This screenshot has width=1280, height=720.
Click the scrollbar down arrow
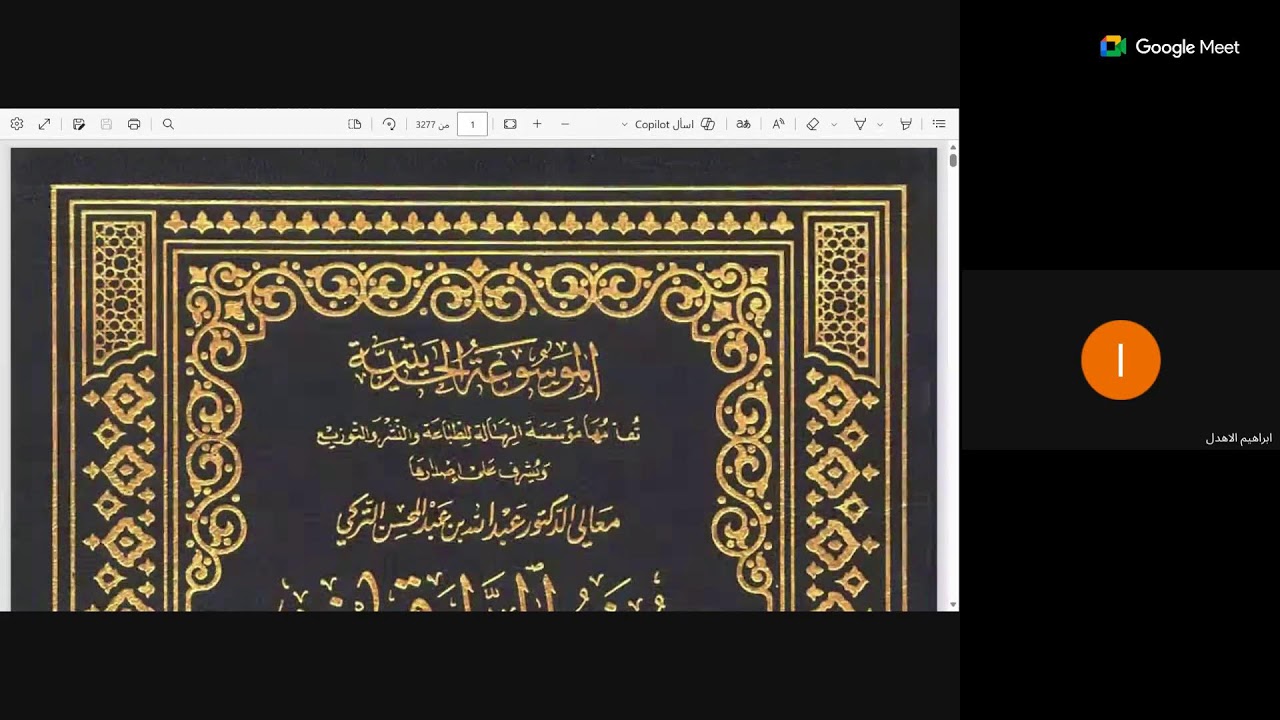953,605
